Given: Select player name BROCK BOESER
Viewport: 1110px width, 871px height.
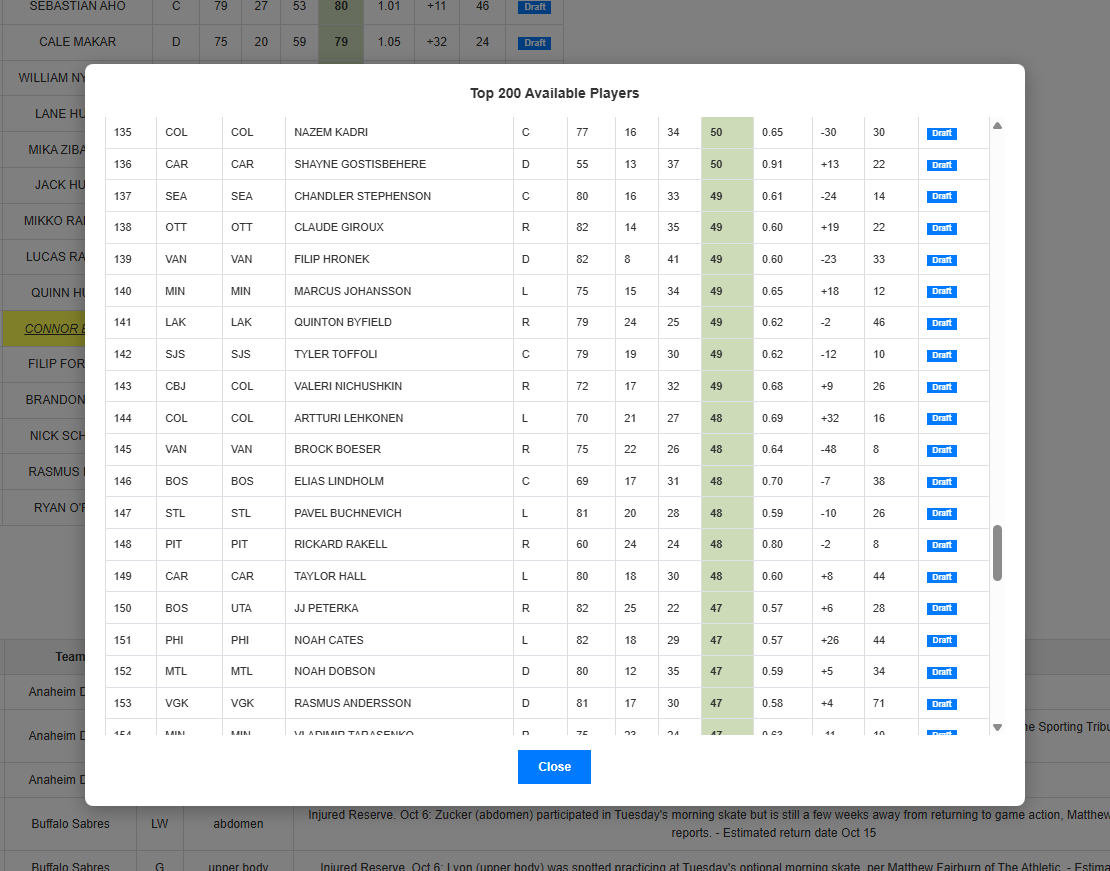Looking at the screenshot, I should click(x=337, y=449).
